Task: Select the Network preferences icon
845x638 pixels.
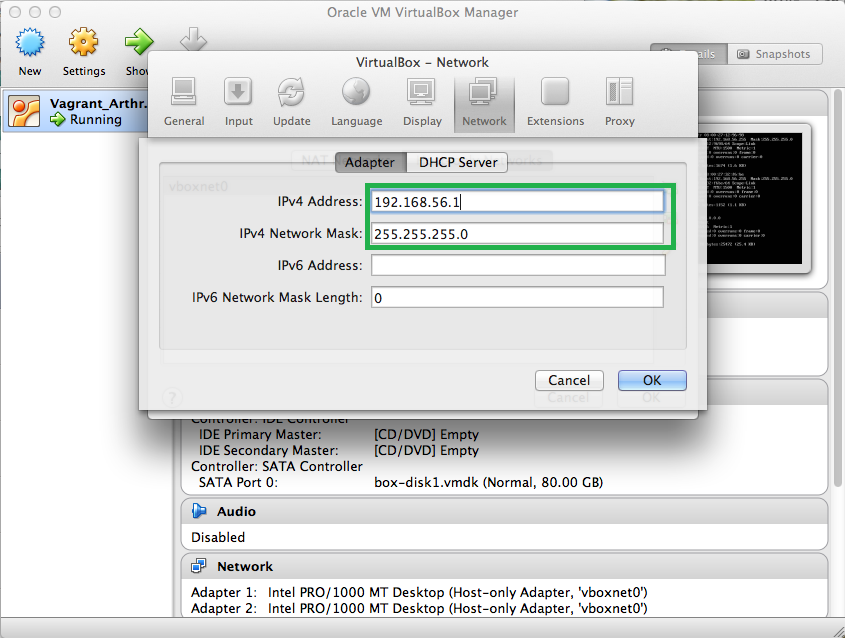Action: (x=483, y=92)
